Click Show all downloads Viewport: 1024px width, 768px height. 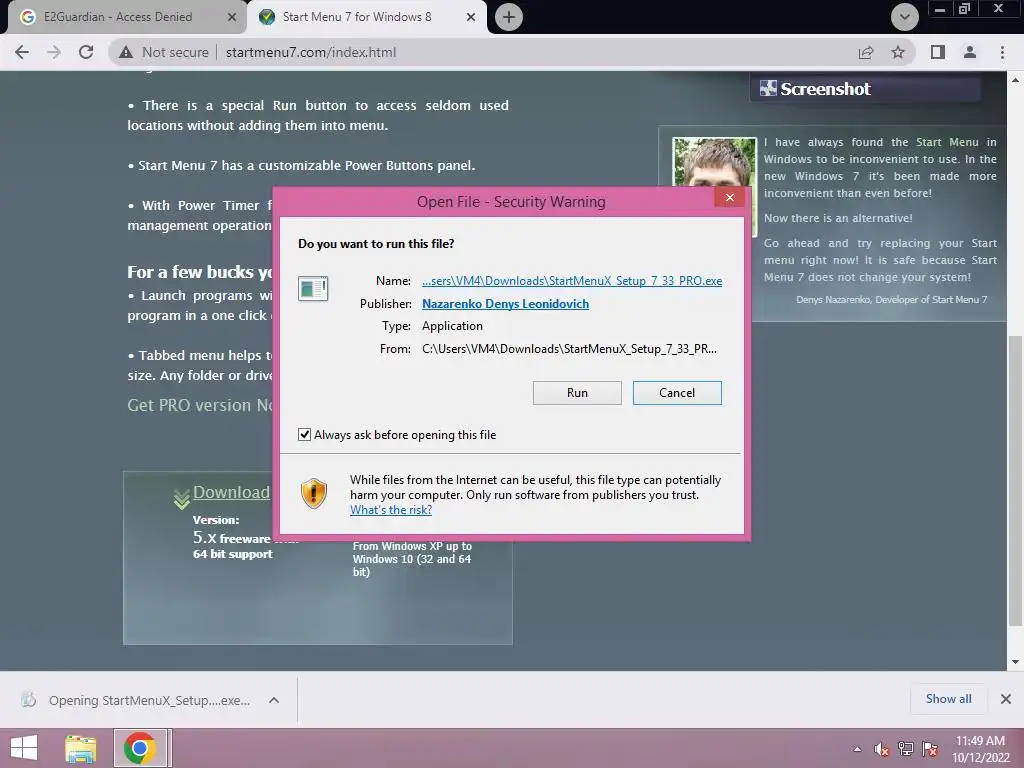[x=948, y=699]
